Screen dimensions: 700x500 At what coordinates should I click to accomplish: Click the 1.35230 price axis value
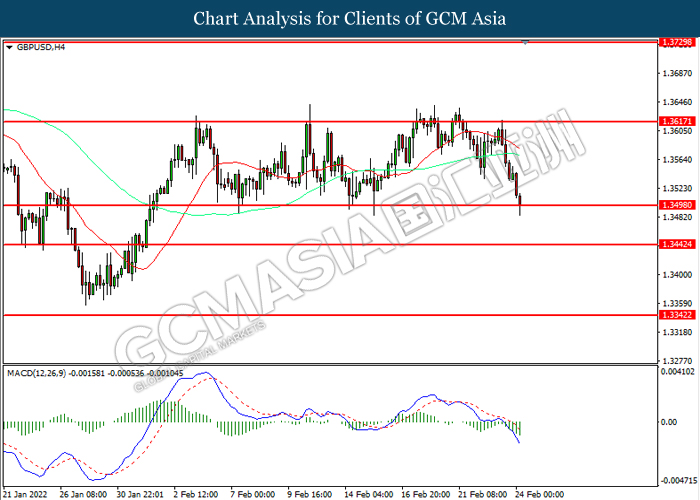[677, 188]
